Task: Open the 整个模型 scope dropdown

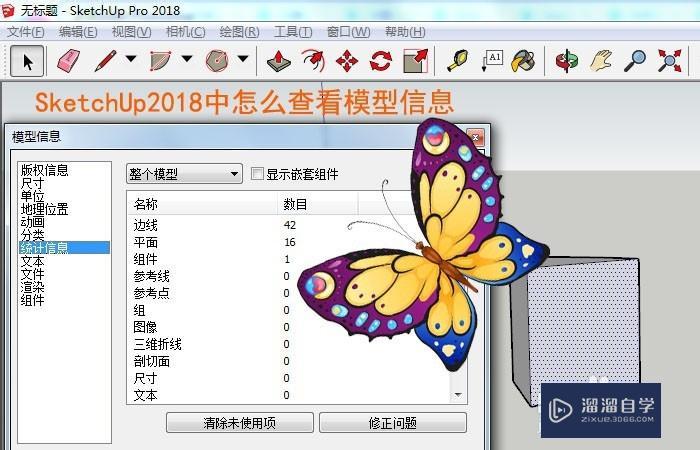Action: [184, 174]
